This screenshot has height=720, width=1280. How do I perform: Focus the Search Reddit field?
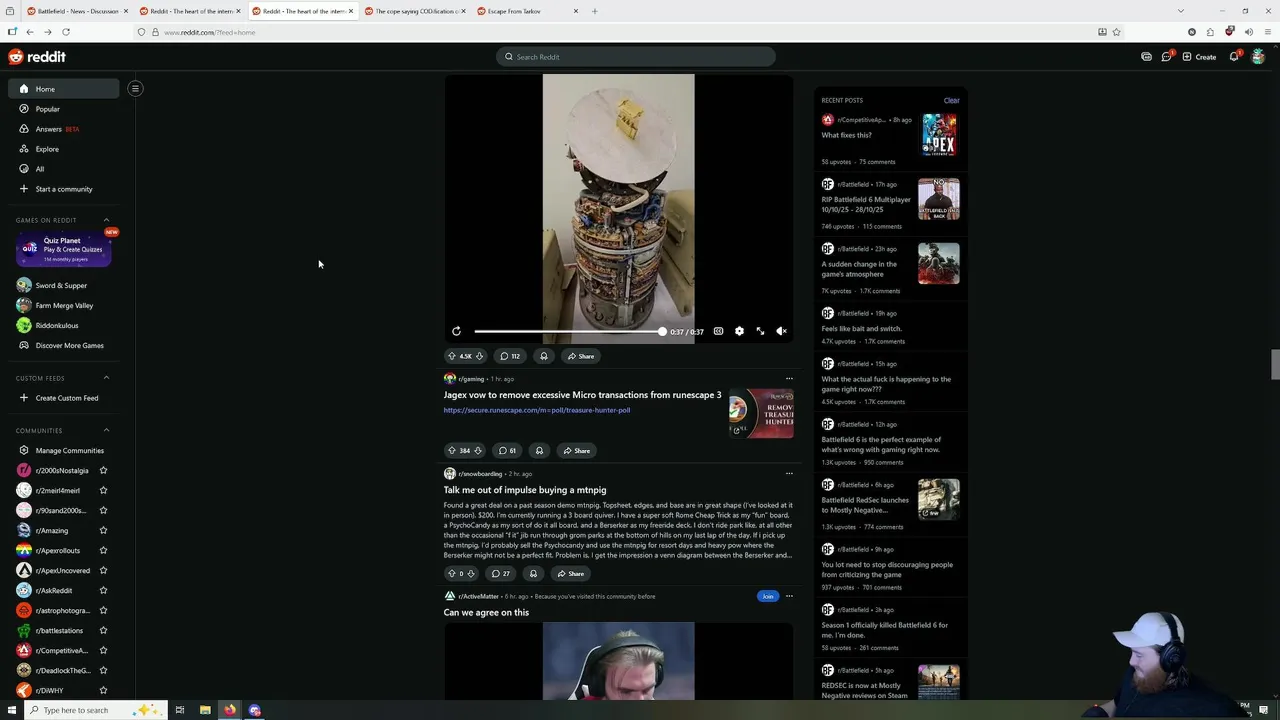click(636, 57)
